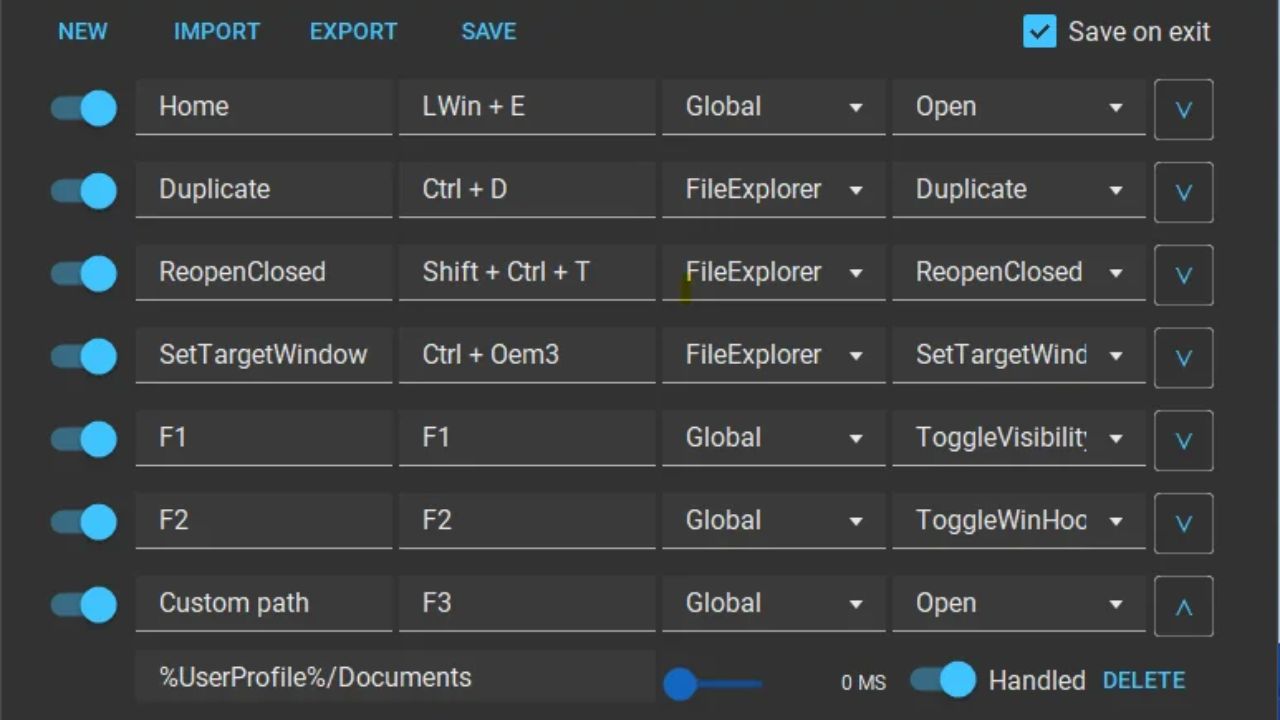The width and height of the screenshot is (1280, 720).
Task: Click DELETE for the Custom path hotkey
Action: [x=1144, y=681]
